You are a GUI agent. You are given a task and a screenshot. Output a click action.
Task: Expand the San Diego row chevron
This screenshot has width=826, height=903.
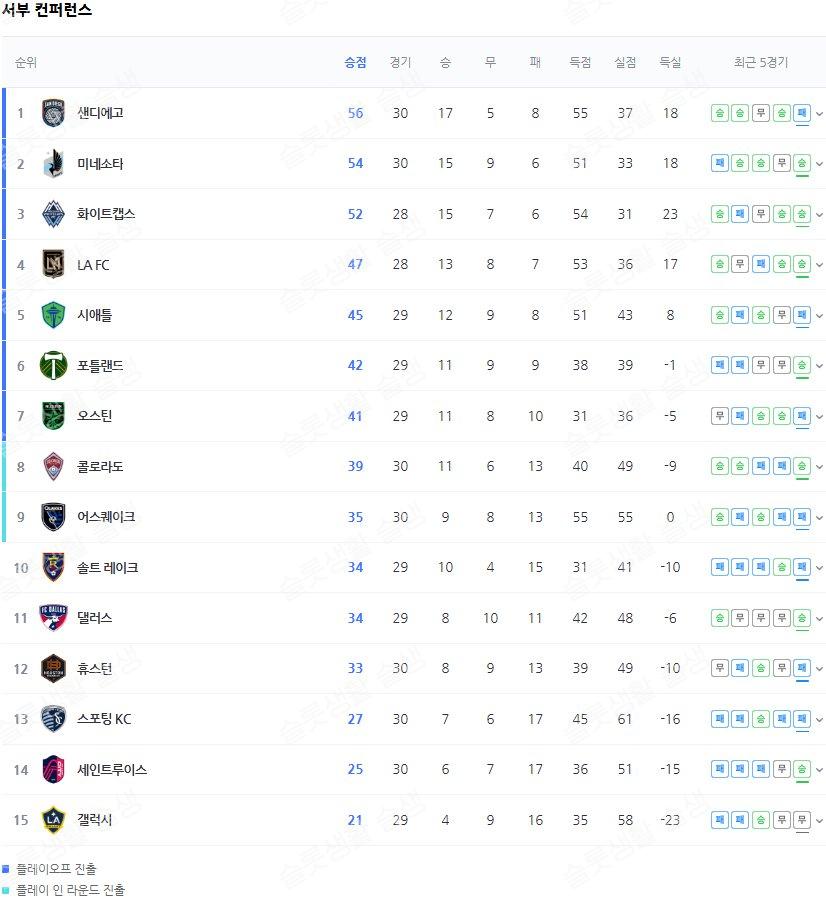819,113
